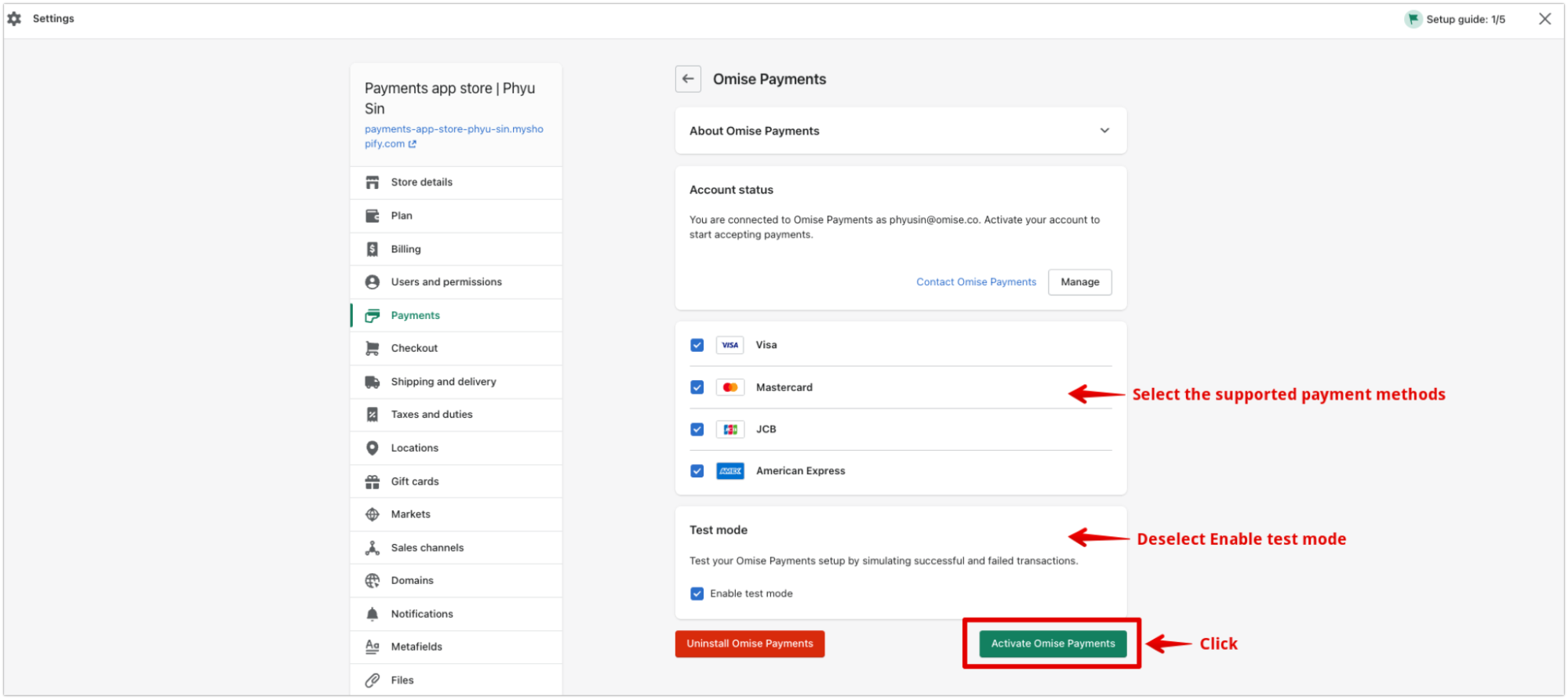Deselect the American Express checkbox

(697, 471)
